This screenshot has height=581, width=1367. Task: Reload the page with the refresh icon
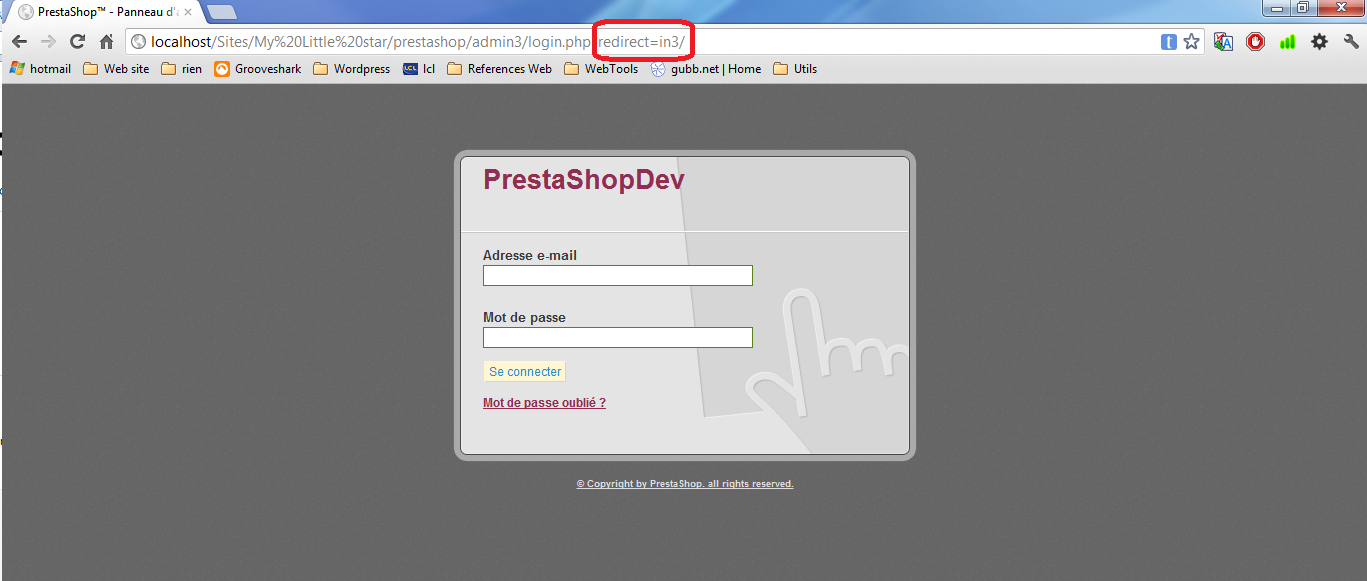(77, 42)
